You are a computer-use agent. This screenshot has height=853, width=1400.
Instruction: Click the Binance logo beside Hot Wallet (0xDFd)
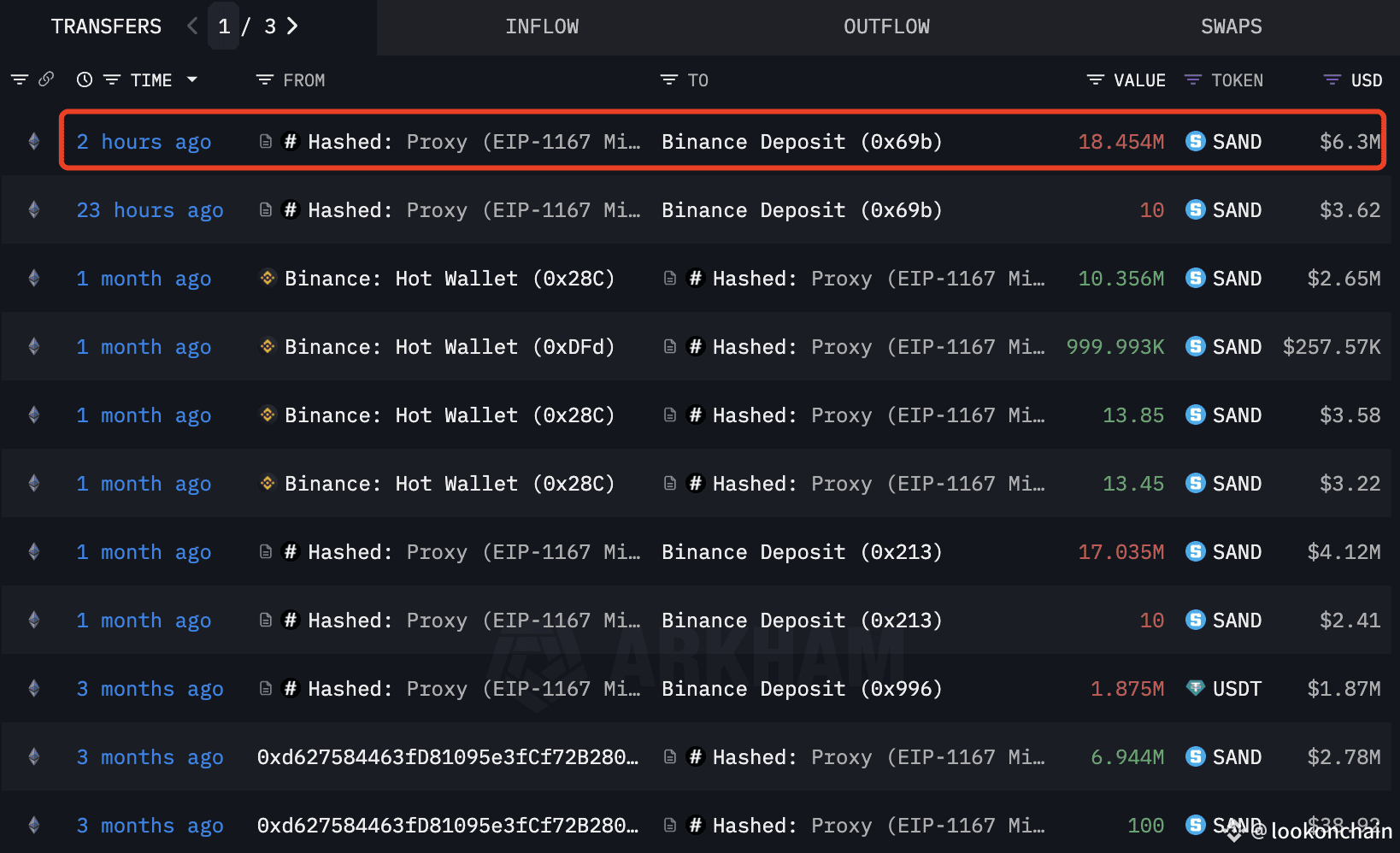(268, 346)
